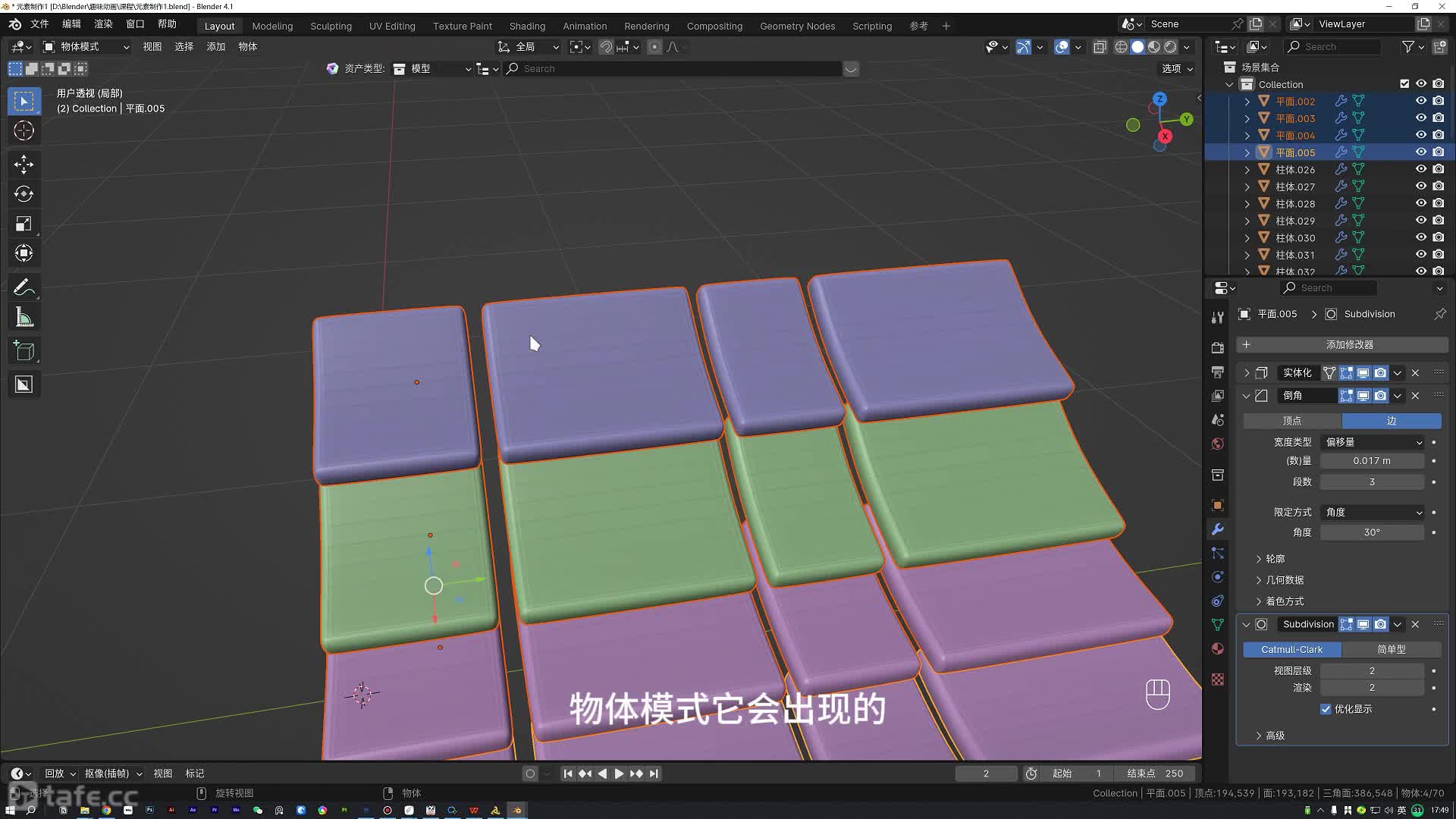Play the animation in the timeline

pyautogui.click(x=619, y=773)
